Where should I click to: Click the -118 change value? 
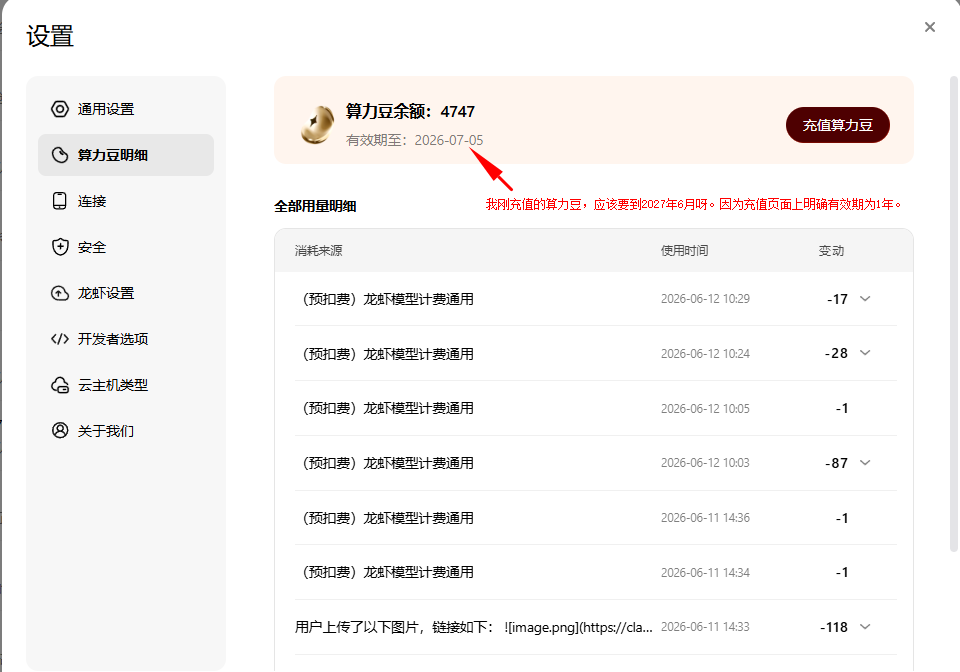point(834,627)
